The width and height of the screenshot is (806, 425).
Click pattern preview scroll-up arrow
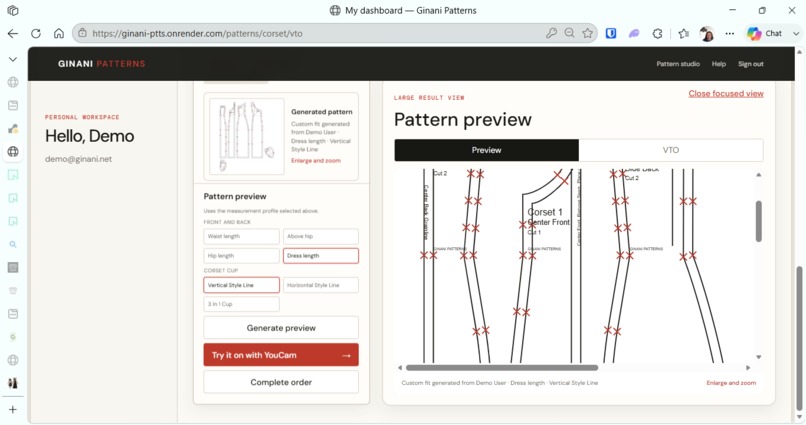(x=758, y=175)
